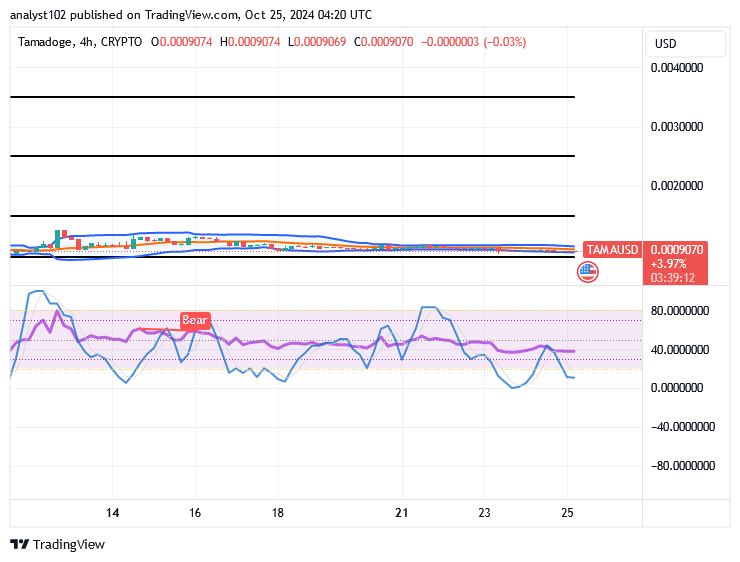Click the US flag event icon
This screenshot has height=562, width=740.
588,272
